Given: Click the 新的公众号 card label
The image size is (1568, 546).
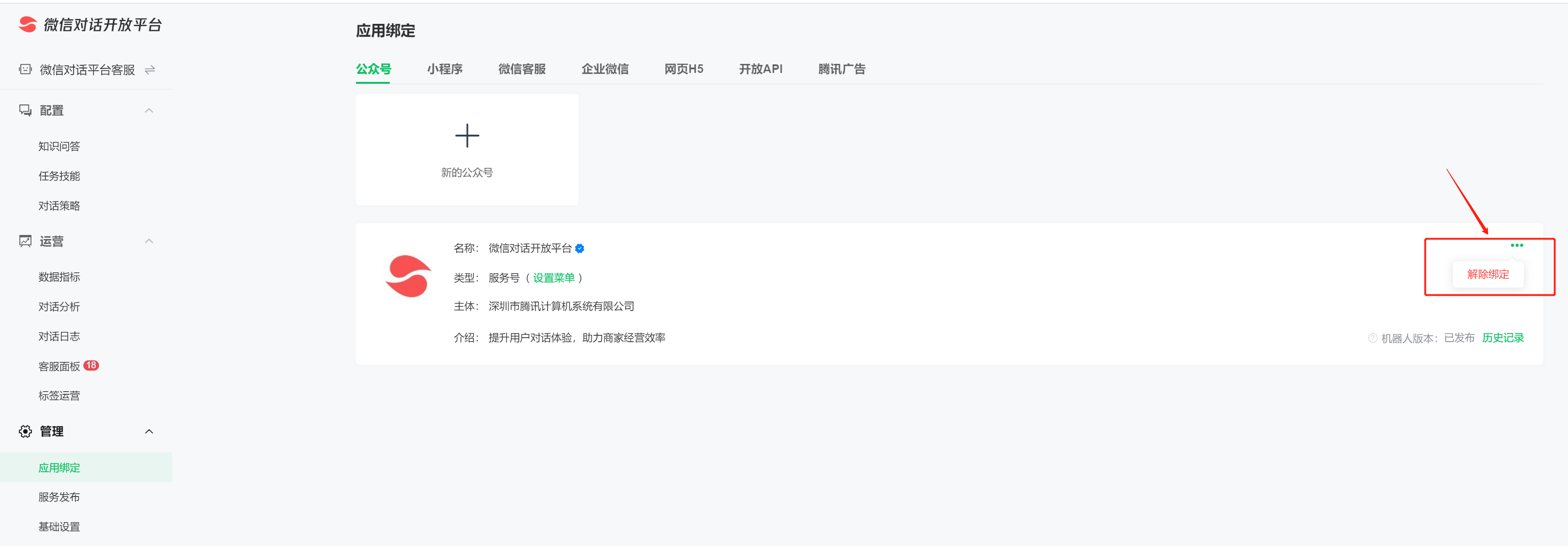Looking at the screenshot, I should (467, 172).
